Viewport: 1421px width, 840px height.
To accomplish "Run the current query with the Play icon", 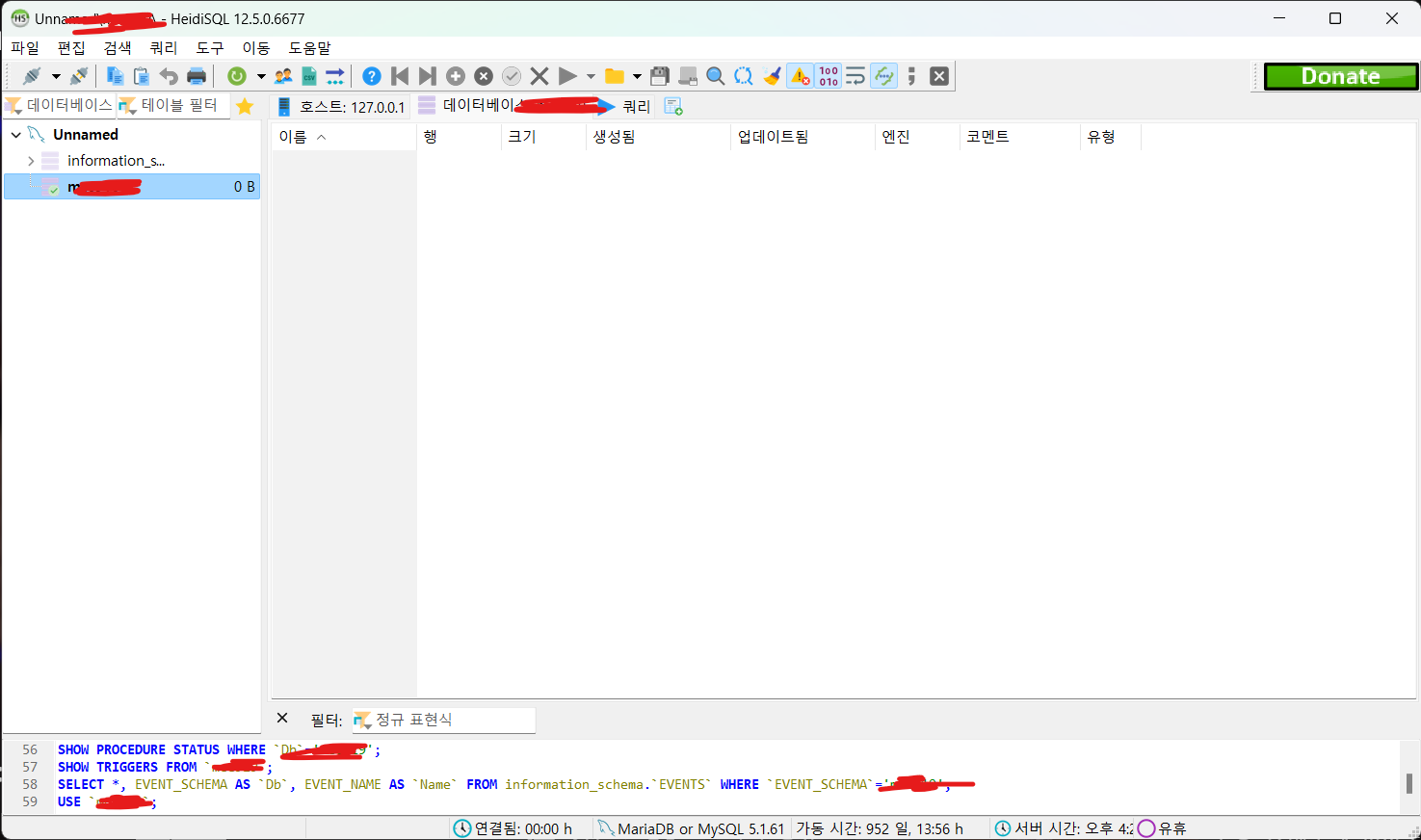I will (567, 75).
